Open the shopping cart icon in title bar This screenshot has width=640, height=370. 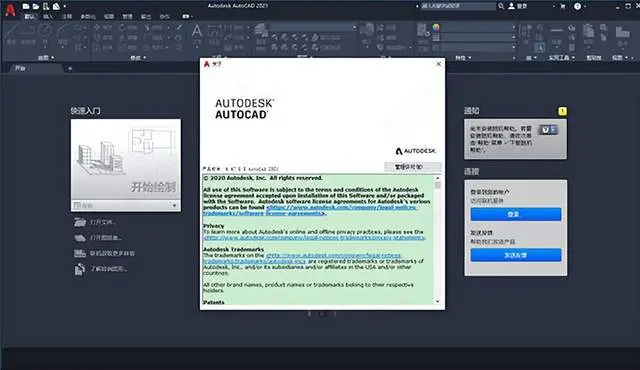click(563, 6)
